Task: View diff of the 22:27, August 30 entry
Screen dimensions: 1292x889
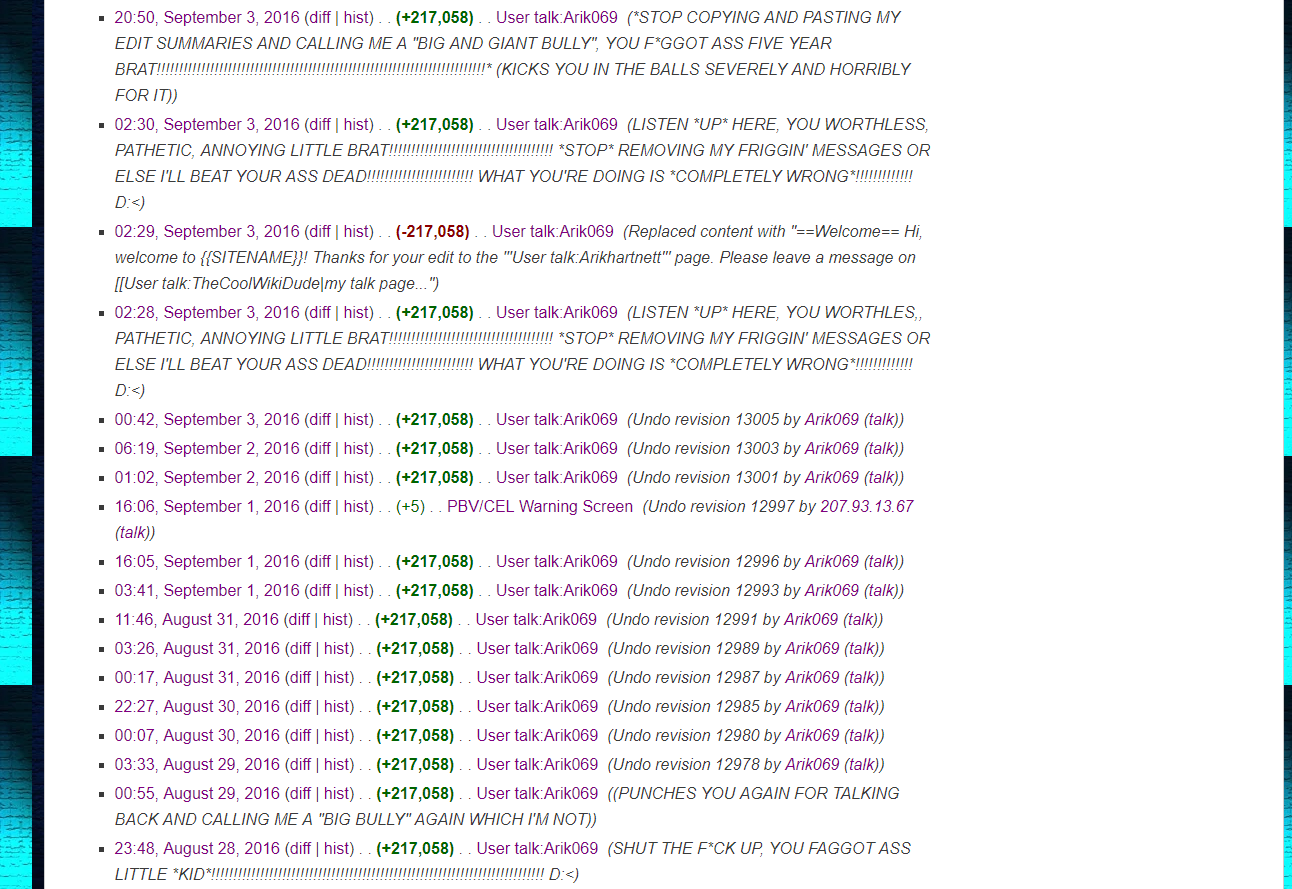Action: coord(299,706)
